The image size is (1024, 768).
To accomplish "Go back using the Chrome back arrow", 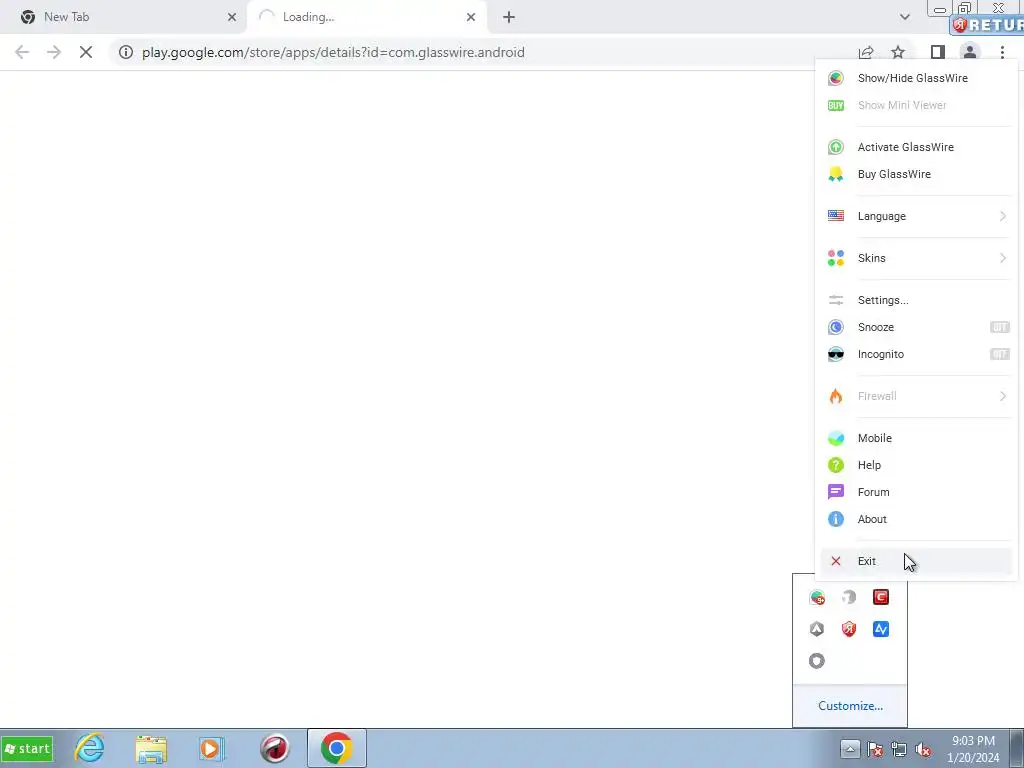I will coord(22,52).
